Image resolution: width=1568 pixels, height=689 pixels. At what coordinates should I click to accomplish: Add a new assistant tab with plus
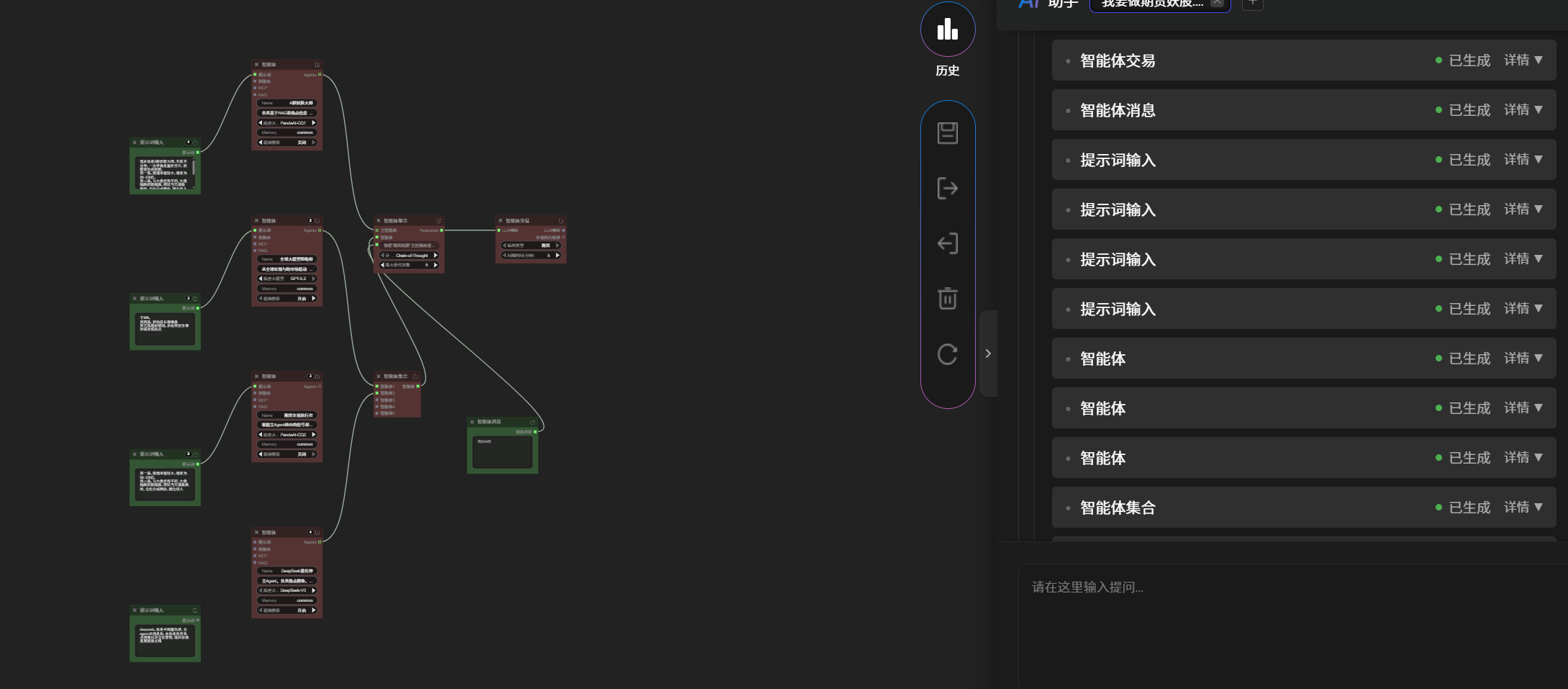pos(1252,4)
